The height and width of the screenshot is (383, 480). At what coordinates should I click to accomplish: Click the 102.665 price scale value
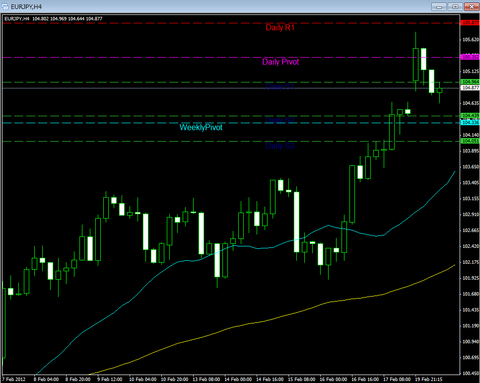click(x=470, y=230)
